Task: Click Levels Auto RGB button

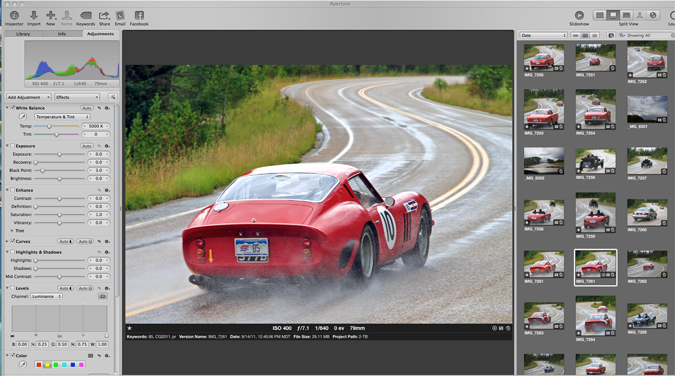Action: 85,288
